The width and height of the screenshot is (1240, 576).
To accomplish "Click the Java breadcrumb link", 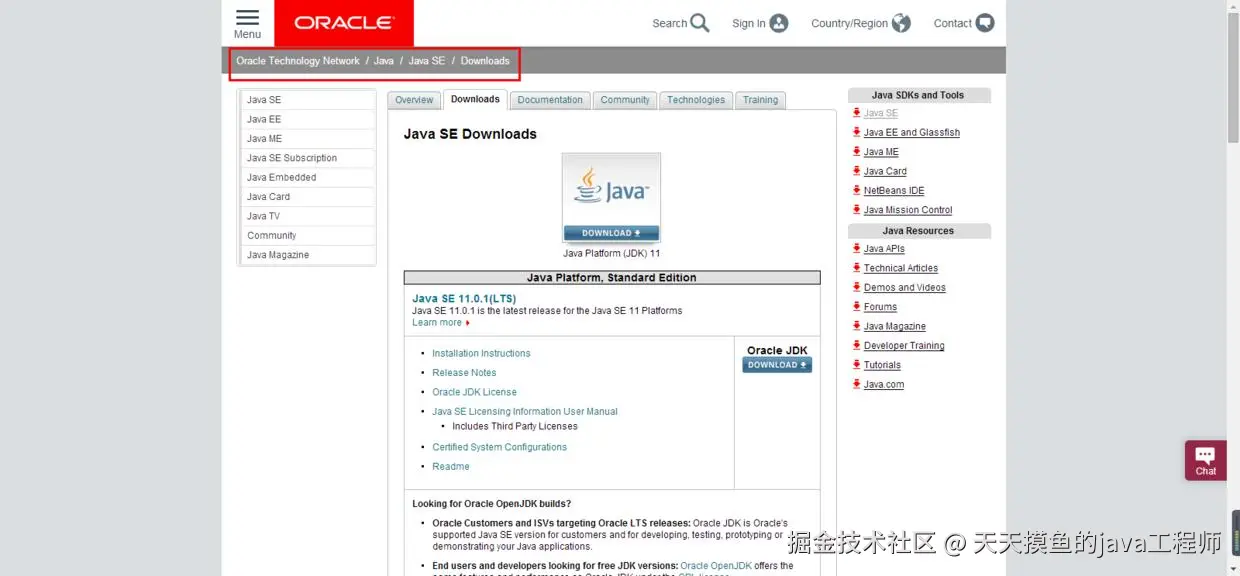I will (384, 61).
